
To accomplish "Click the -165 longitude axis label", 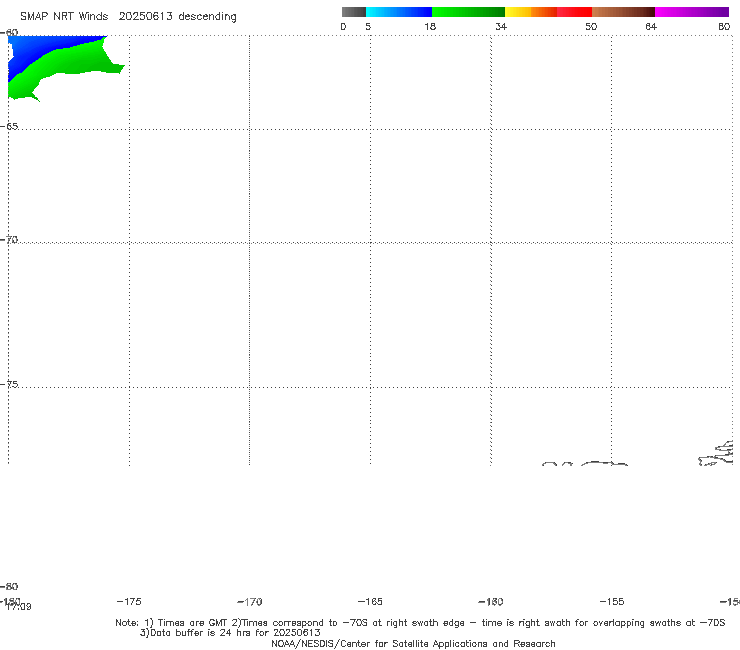I will (370, 601).
